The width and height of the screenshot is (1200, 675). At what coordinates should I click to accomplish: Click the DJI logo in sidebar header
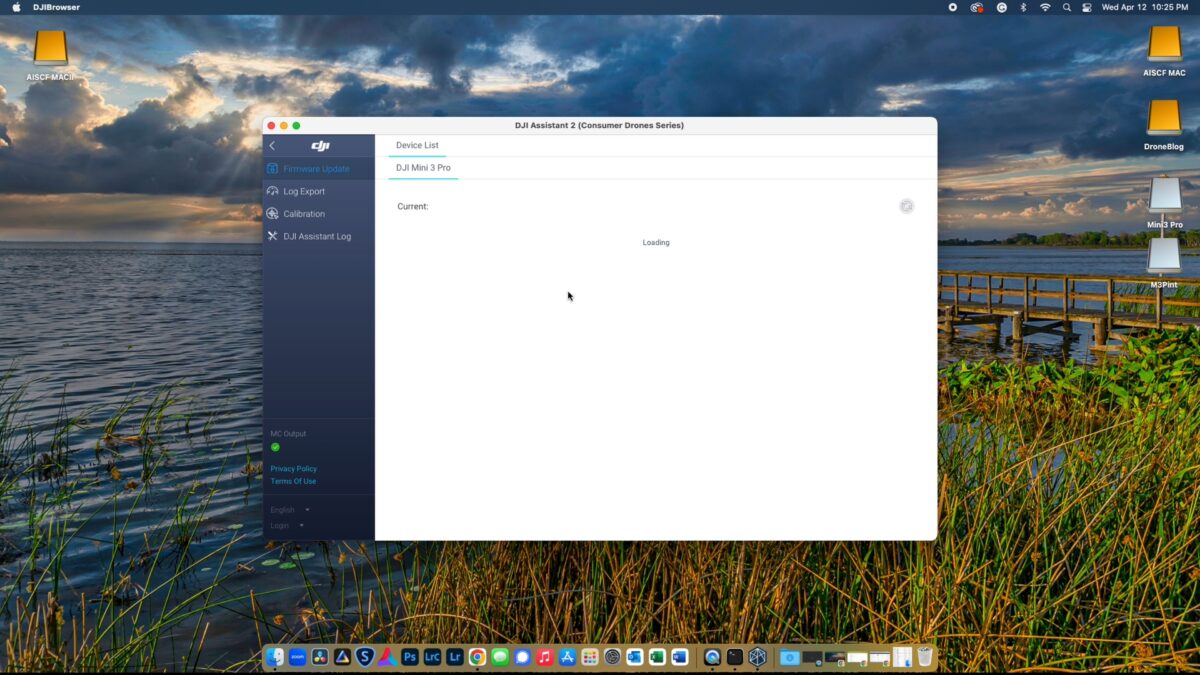coord(320,146)
